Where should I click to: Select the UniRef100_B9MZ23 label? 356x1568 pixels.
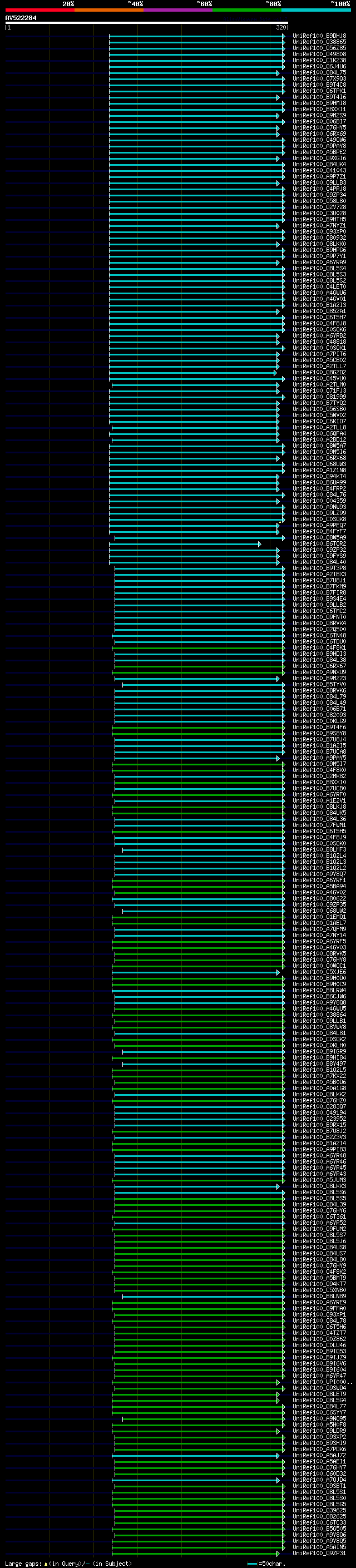[x=319, y=679]
